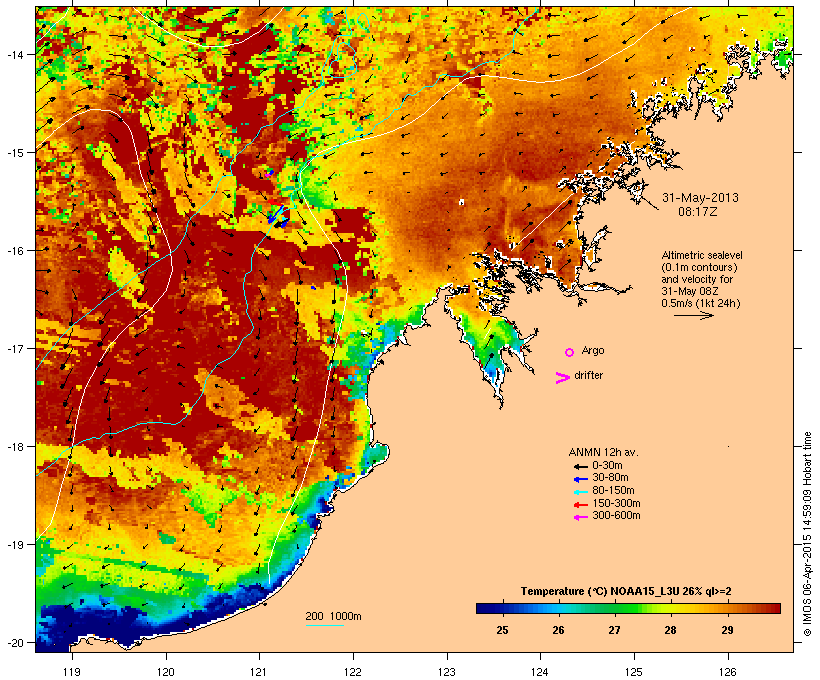Viewport: 820px width, 680px height.
Task: Click the magenta 300-600m arrow legend icon
Action: tap(581, 517)
